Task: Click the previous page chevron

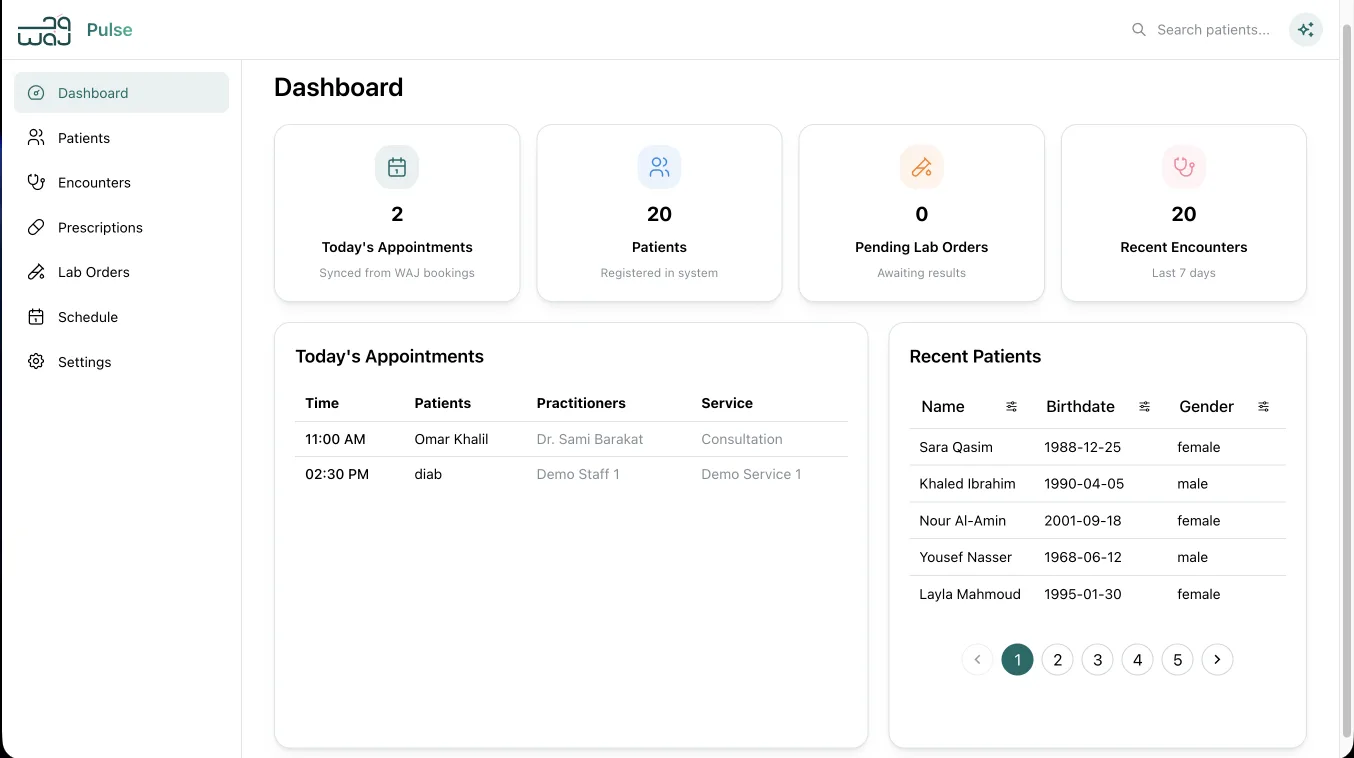Action: click(x=977, y=659)
